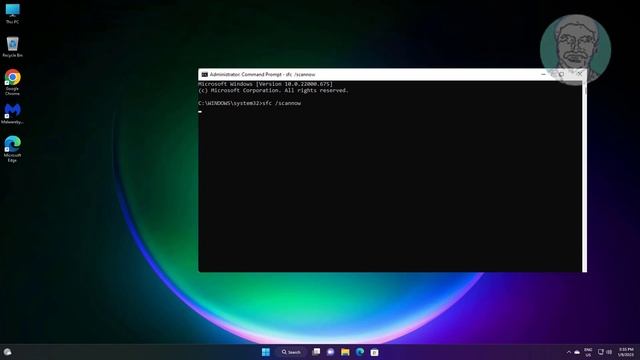
Task: Open network quick settings tray icon
Action: [601, 352]
